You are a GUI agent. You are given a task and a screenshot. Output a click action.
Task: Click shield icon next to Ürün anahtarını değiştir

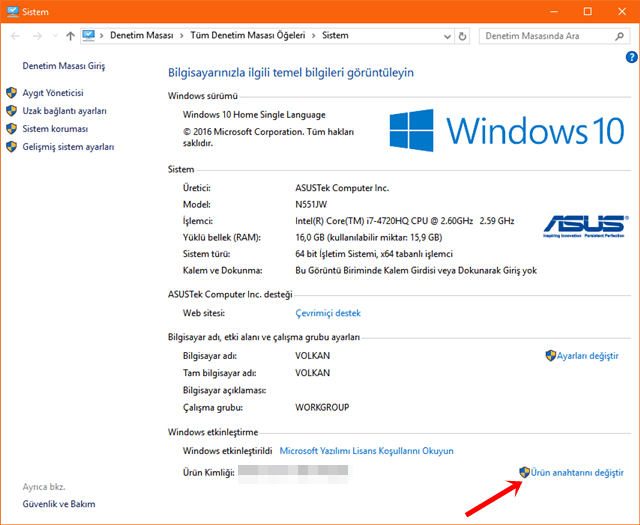pos(524,472)
